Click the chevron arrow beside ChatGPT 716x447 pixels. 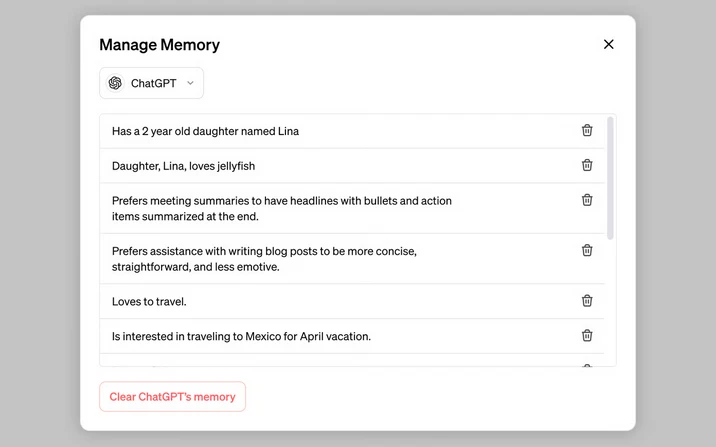coord(190,83)
